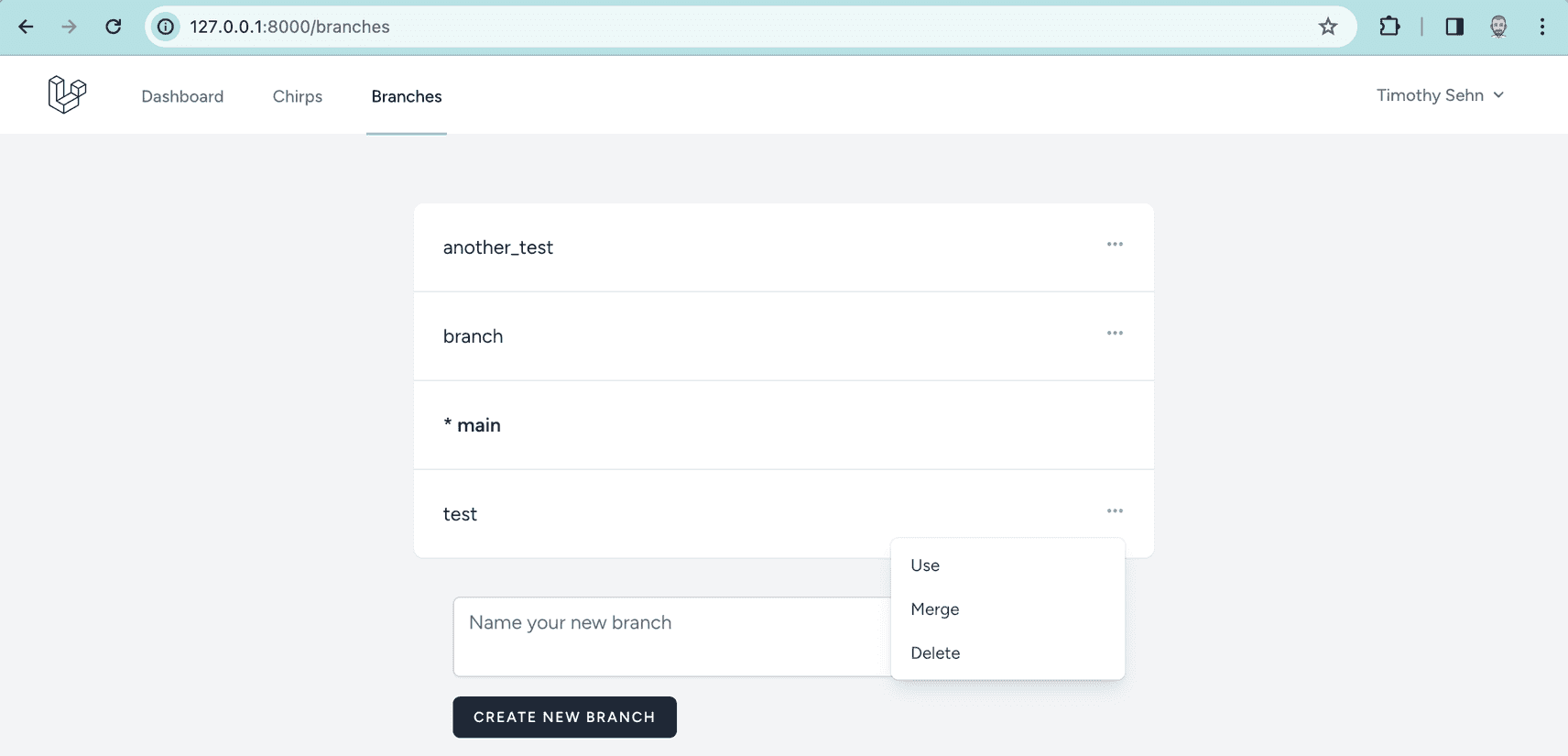Open the Dashboard navigation link
Viewport: 1568px width, 756px height.
tap(182, 96)
